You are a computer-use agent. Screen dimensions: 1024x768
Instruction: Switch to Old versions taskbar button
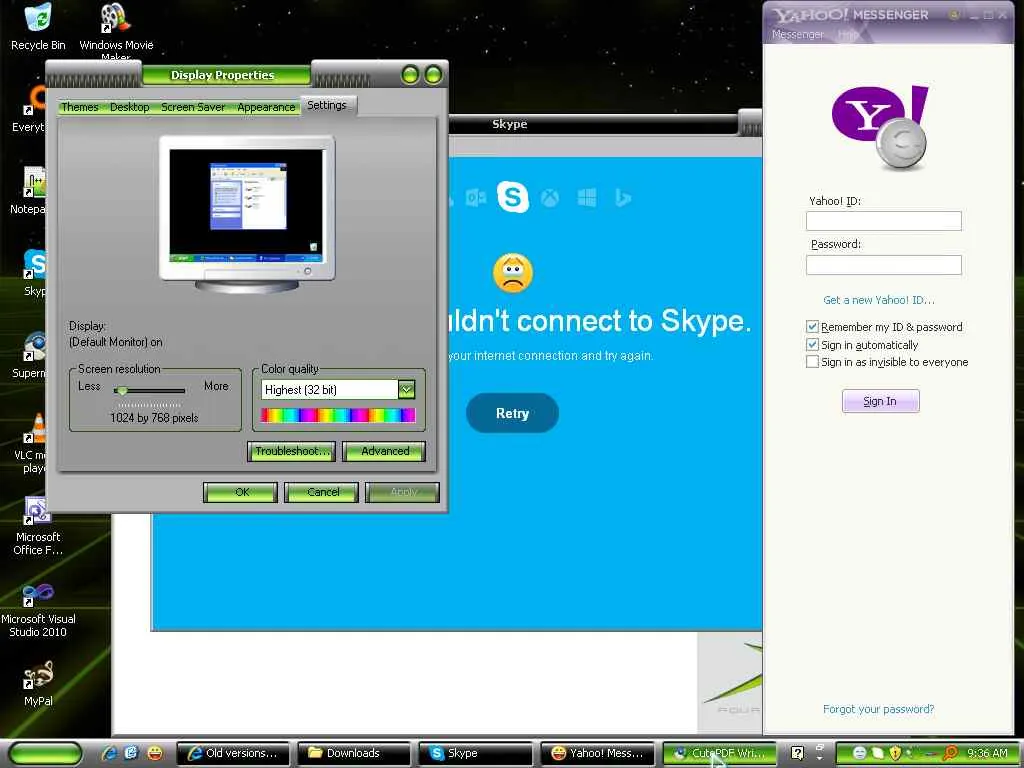[x=234, y=754]
